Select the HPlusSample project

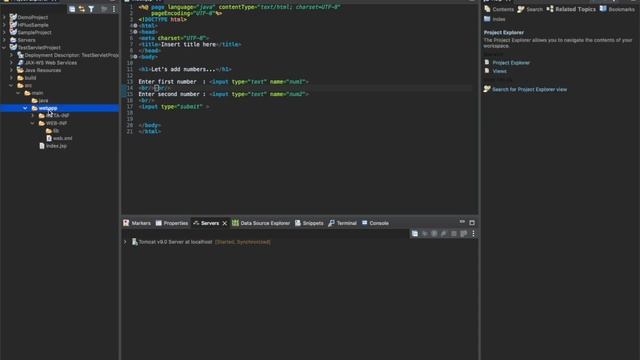click(x=33, y=25)
